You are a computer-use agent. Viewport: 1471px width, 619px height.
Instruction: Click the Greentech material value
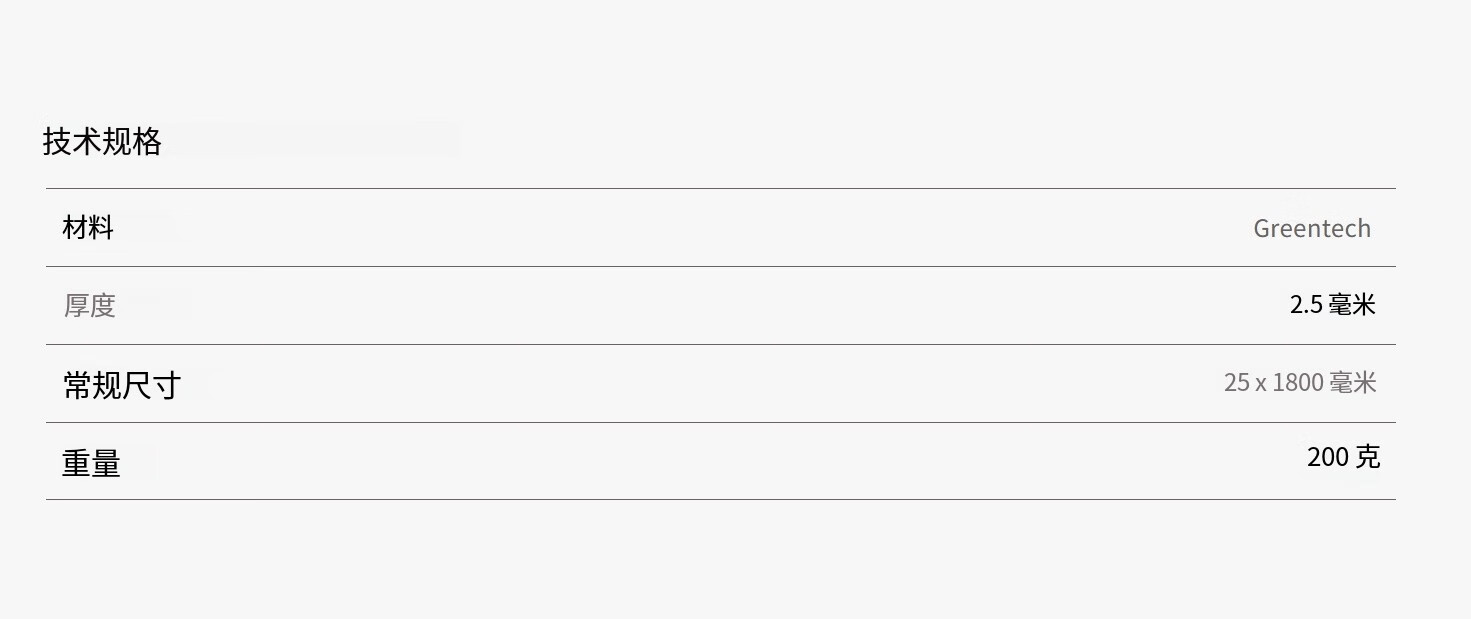[x=1311, y=229]
